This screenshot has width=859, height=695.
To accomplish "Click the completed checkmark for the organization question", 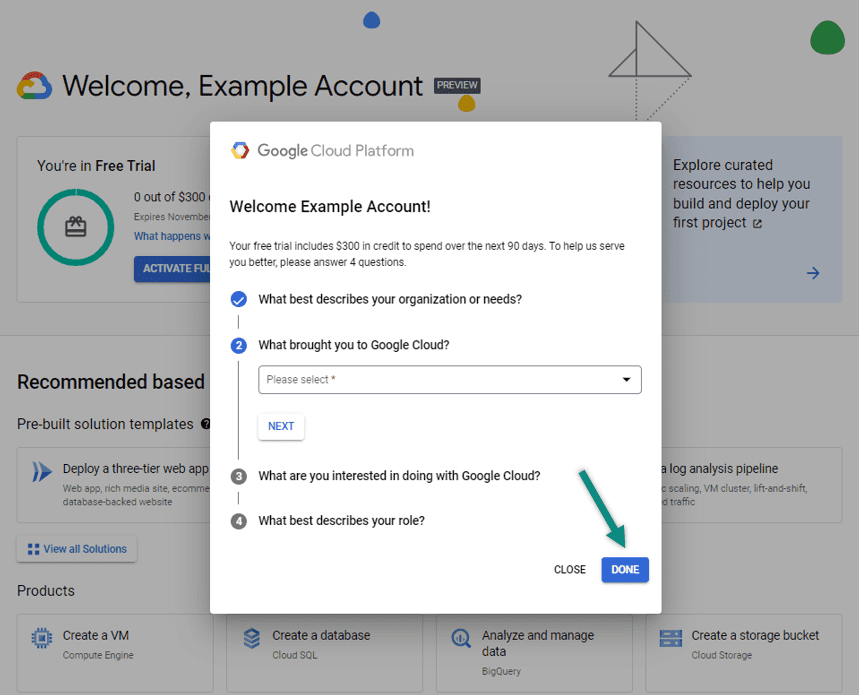I will 238,299.
